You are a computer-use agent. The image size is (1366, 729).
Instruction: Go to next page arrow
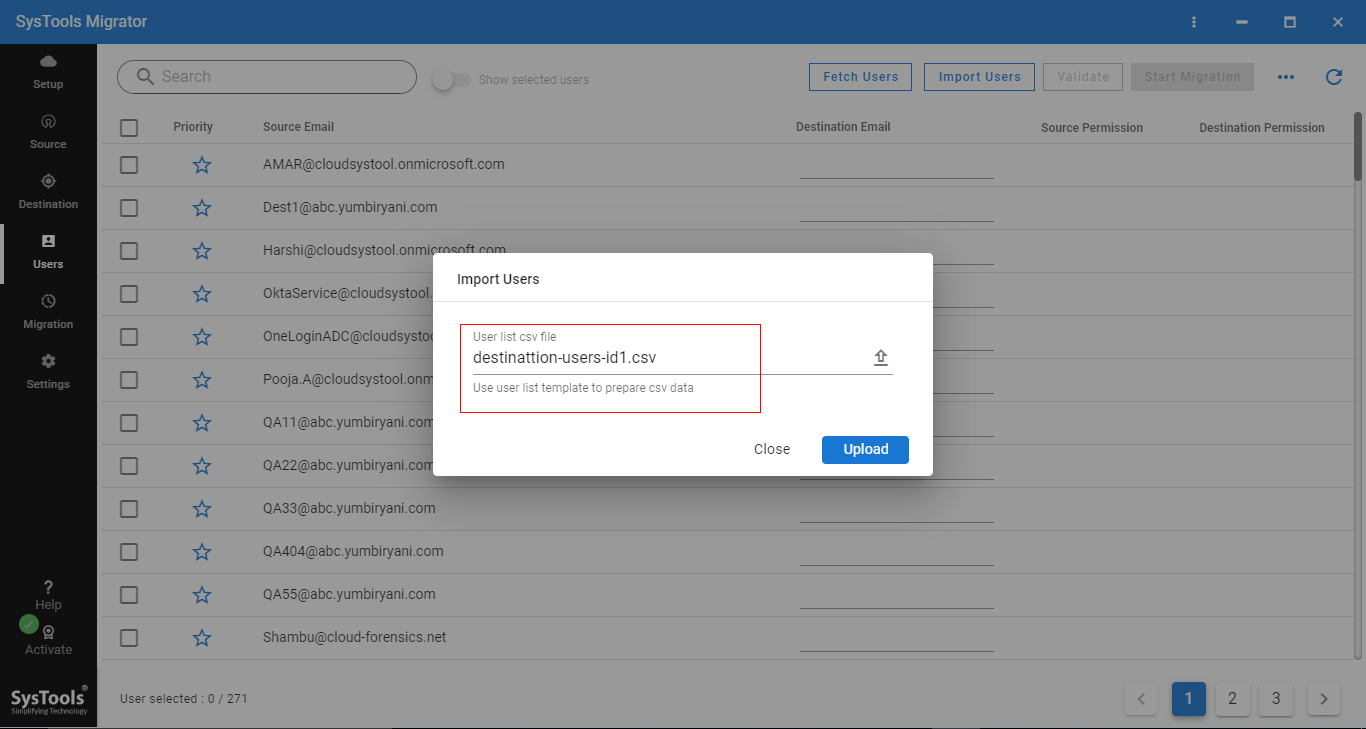(x=1324, y=699)
